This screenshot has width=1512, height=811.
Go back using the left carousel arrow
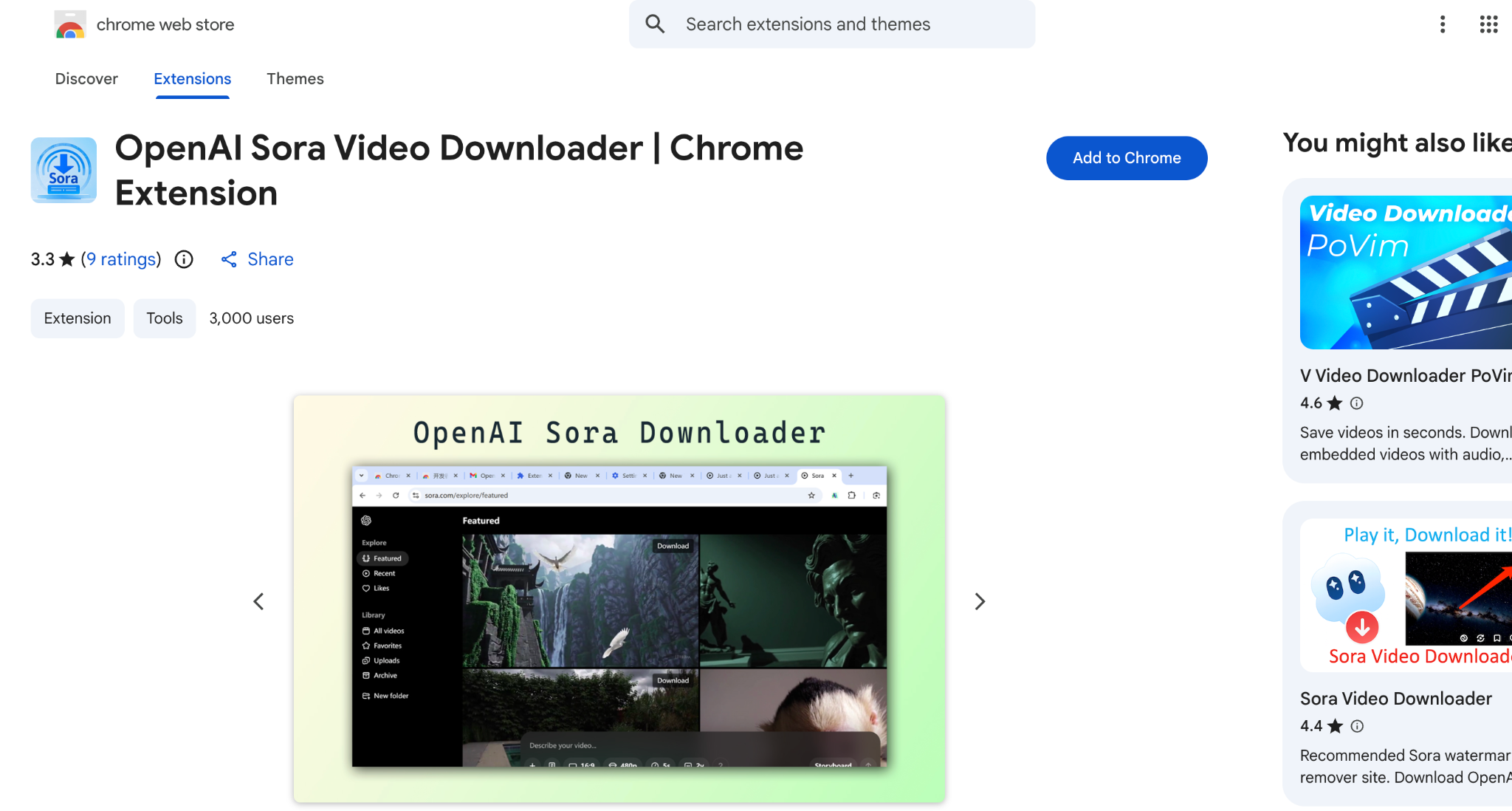258,601
